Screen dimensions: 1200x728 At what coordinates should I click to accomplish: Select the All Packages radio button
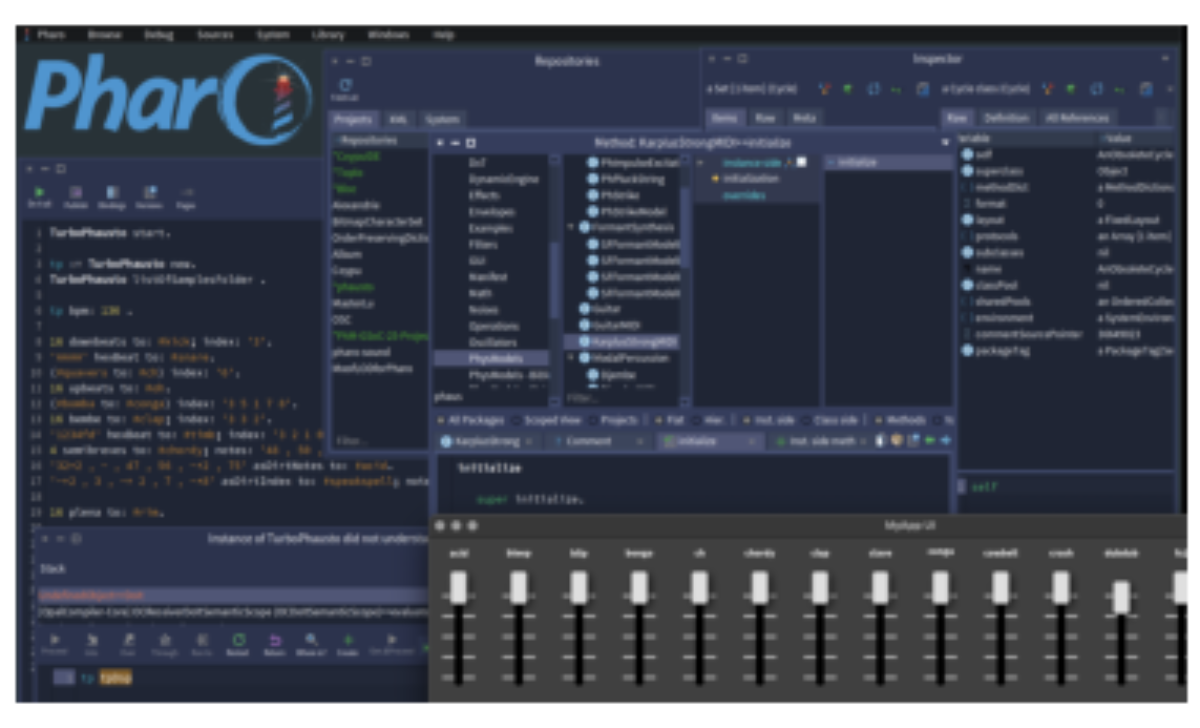coord(443,420)
